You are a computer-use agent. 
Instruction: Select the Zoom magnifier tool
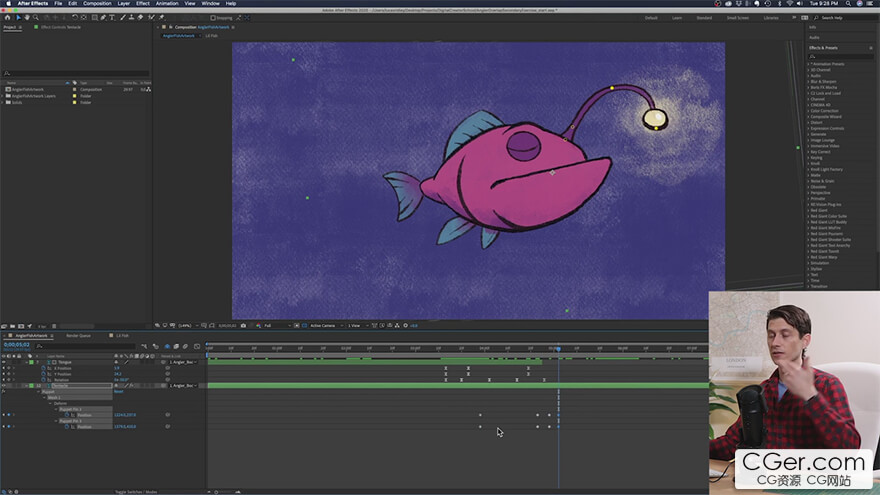(x=35, y=17)
